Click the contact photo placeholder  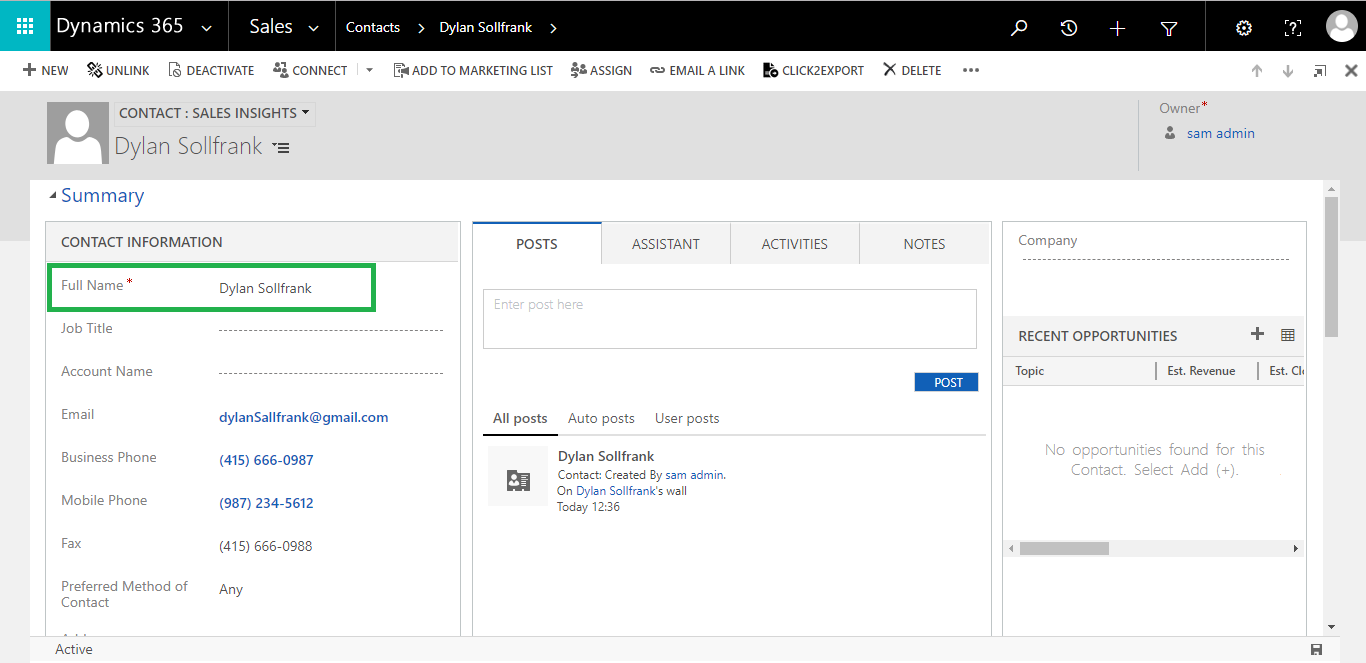(78, 133)
